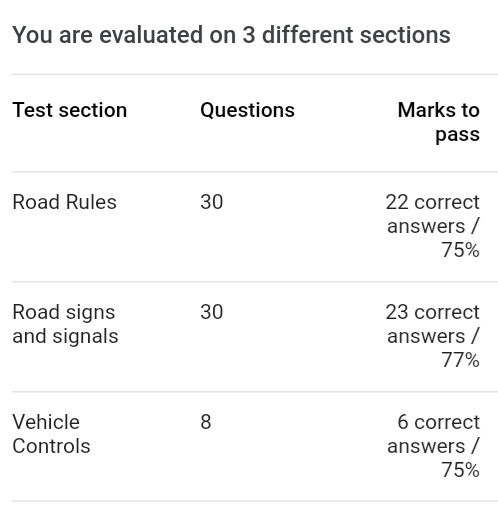Click the word "pass" in the header

(458, 135)
